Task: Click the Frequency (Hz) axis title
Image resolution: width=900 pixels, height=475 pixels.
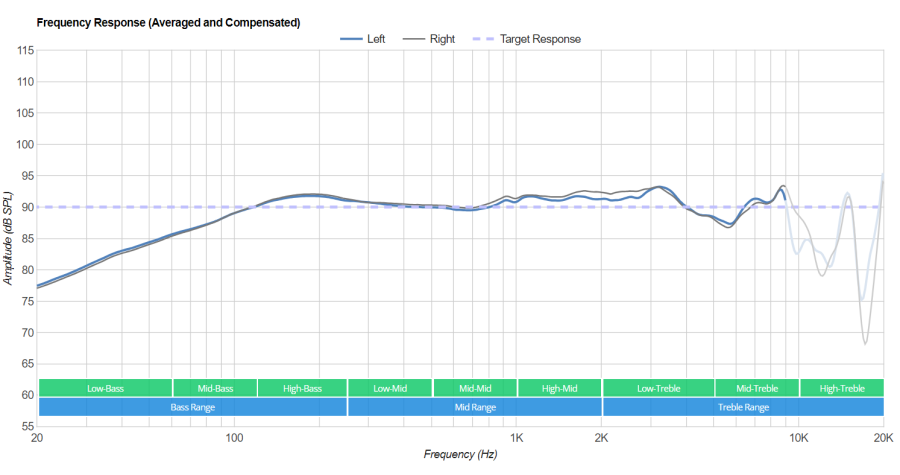Action: pyautogui.click(x=460, y=454)
